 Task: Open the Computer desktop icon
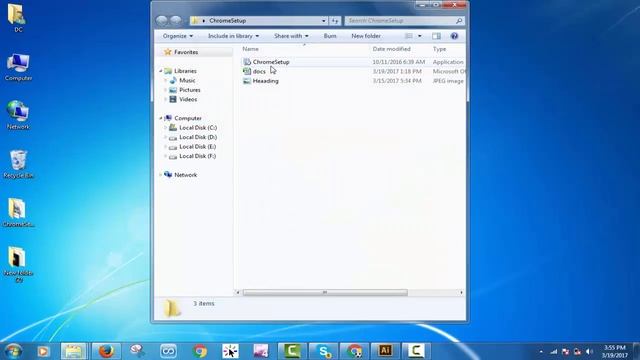tap(18, 67)
